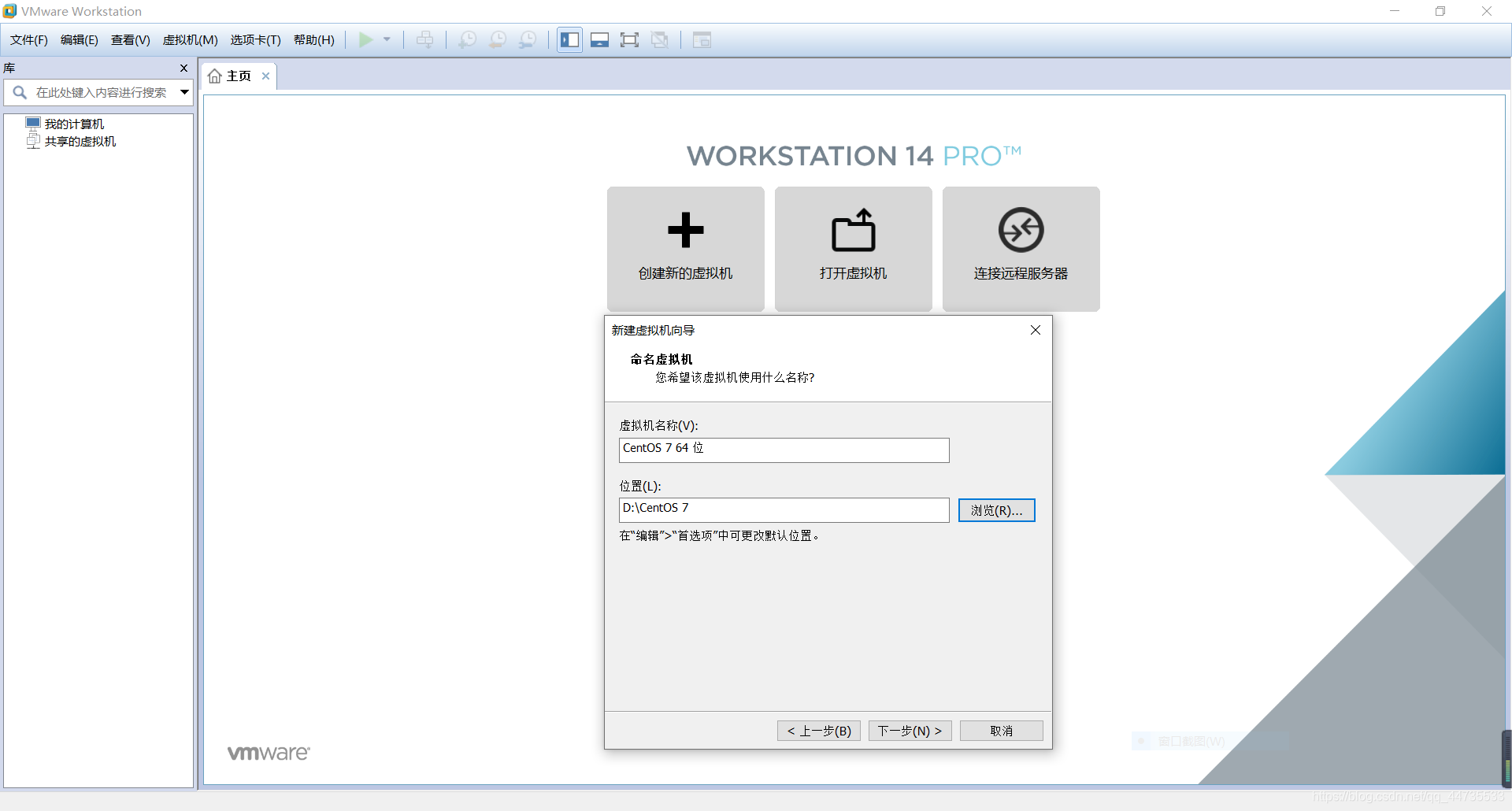Click the take snapshot toolbar icon

[467, 40]
